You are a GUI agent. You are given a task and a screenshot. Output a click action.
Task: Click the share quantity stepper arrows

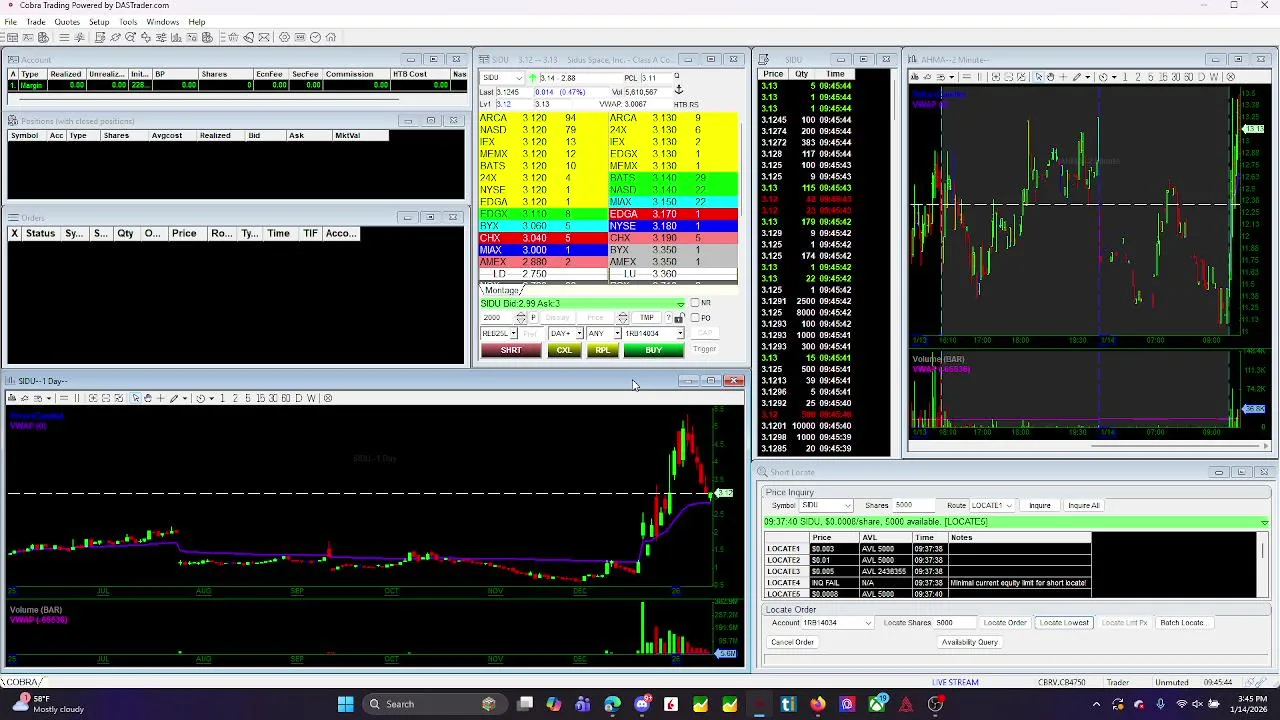521,318
